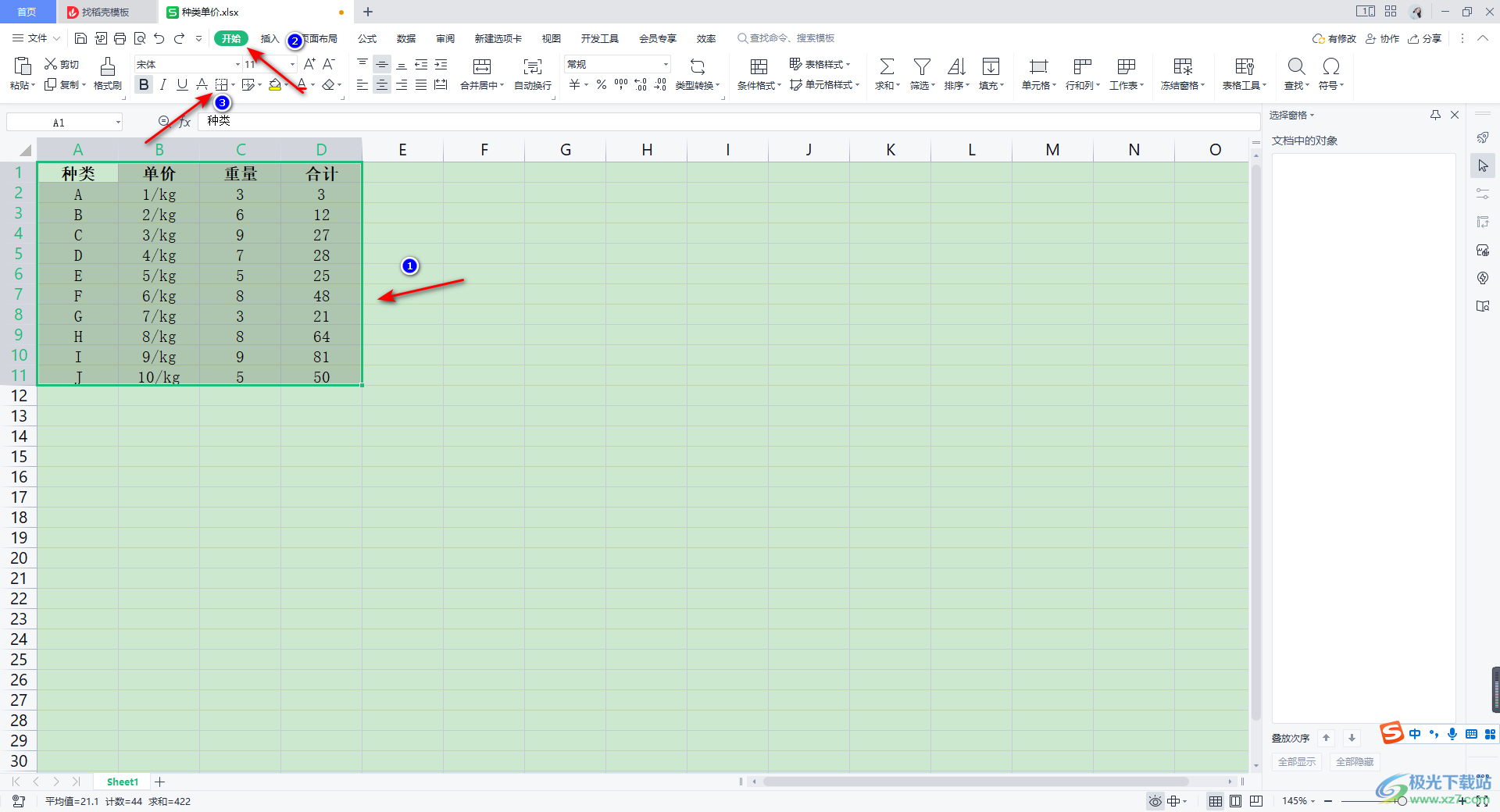Click the Borders icon
This screenshot has height=812, width=1500.
[222, 84]
